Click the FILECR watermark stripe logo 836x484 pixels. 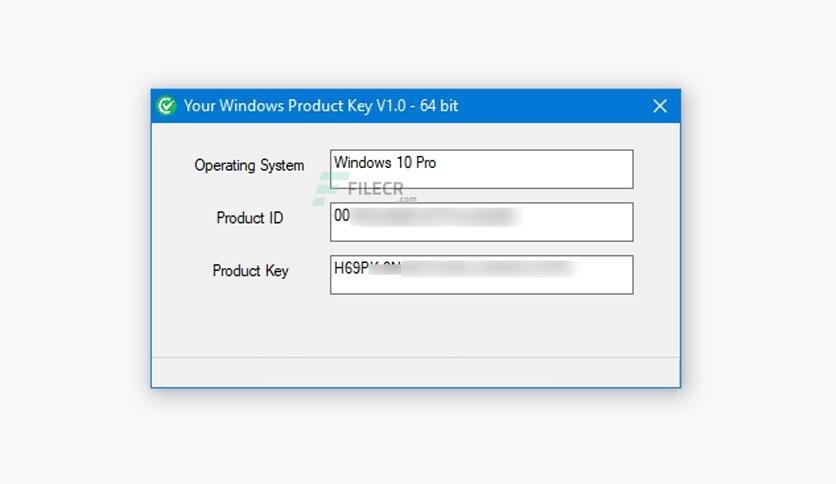tap(326, 189)
